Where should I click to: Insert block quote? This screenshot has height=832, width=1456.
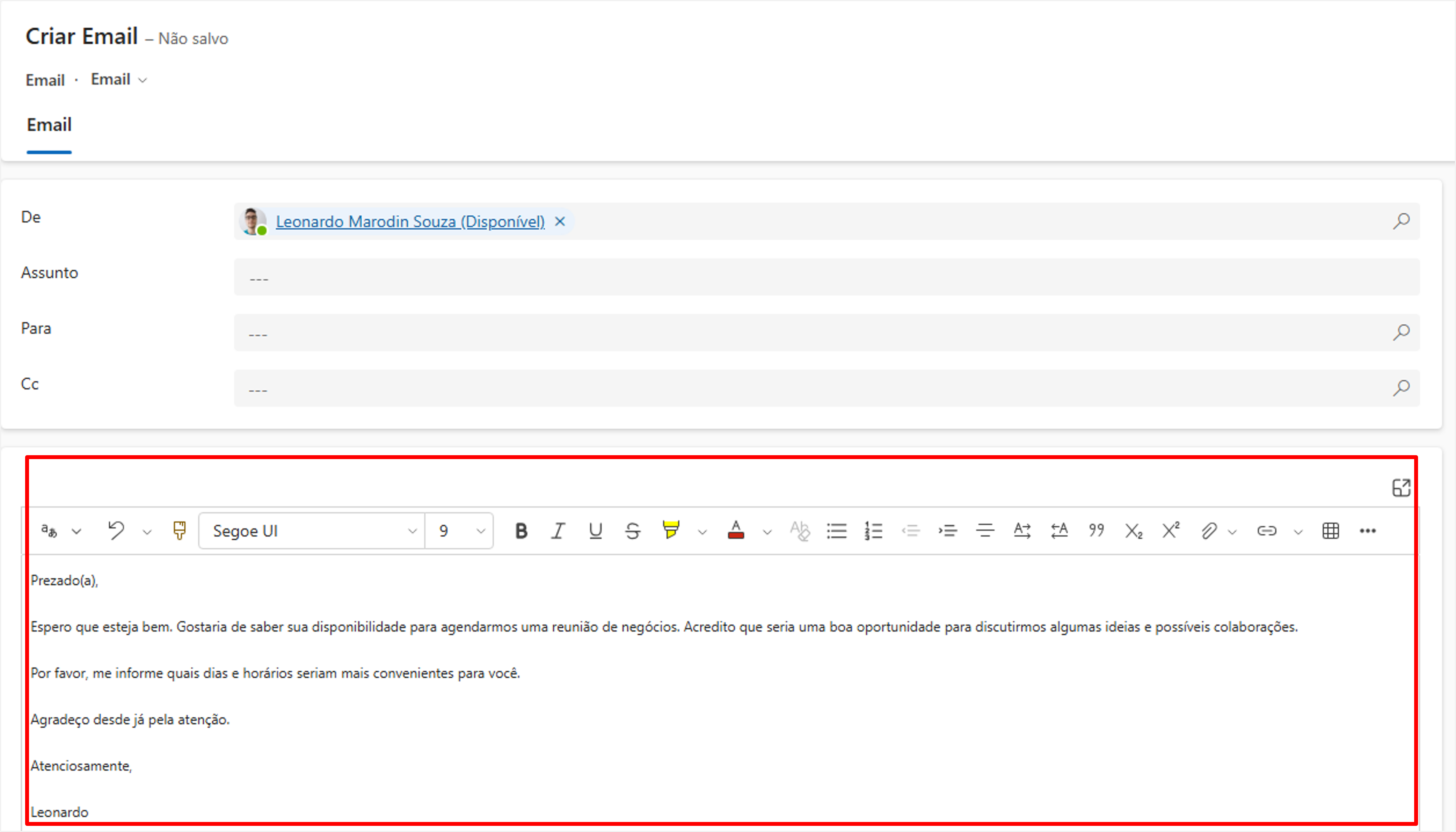(x=1096, y=531)
